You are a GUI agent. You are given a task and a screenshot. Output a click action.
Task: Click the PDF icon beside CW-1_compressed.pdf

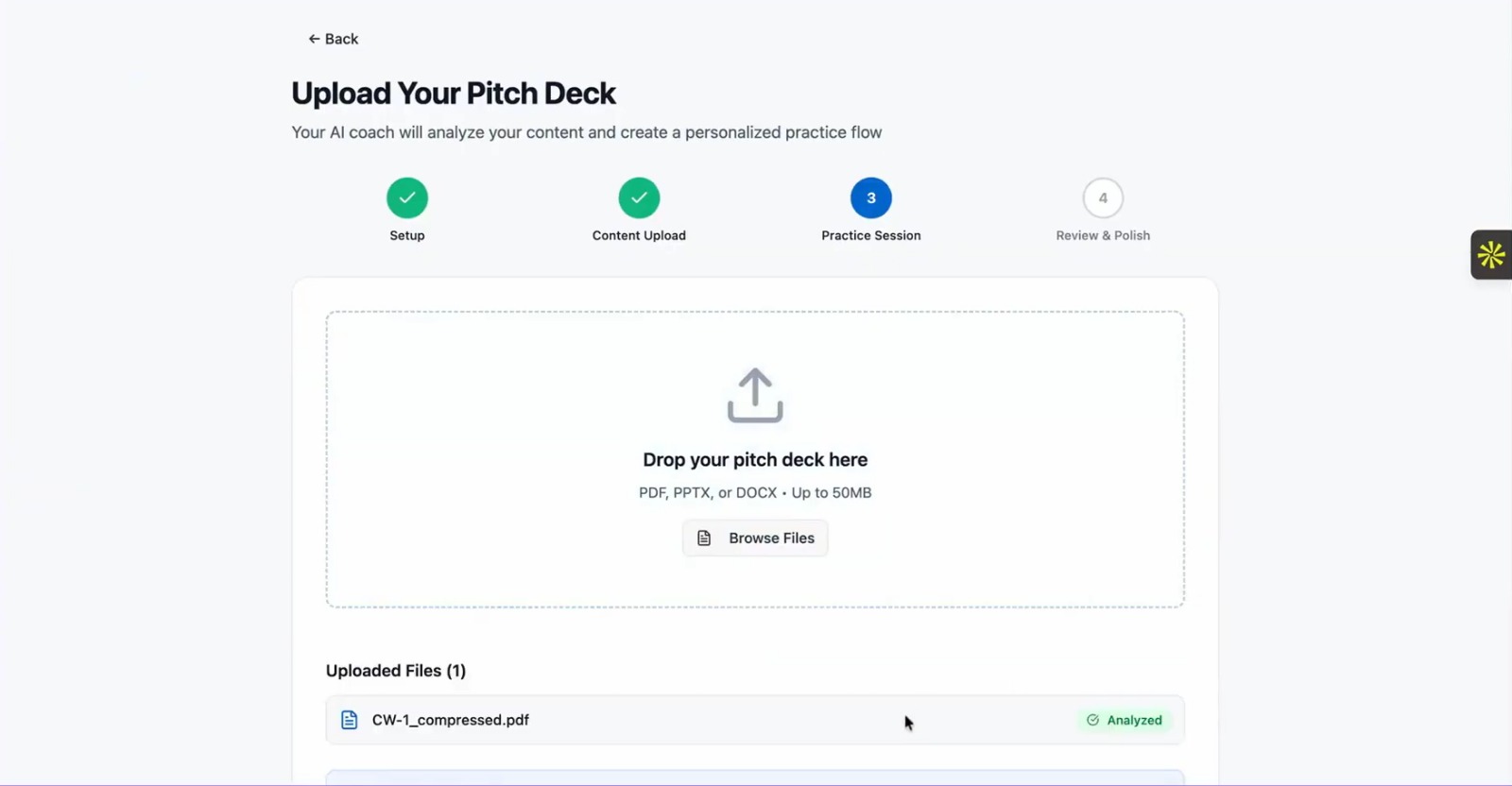(349, 719)
